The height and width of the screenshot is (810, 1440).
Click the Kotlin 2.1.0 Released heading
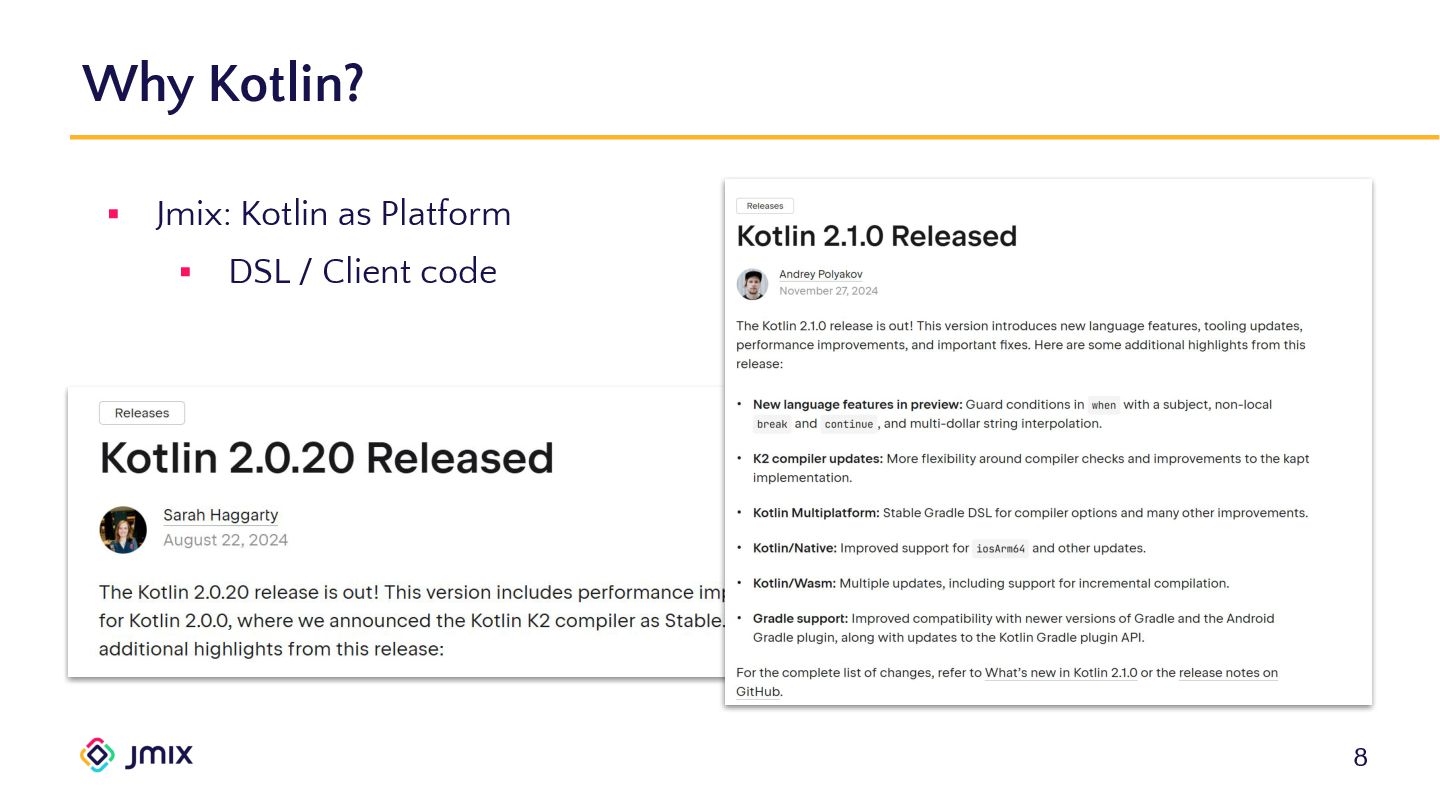(876, 236)
